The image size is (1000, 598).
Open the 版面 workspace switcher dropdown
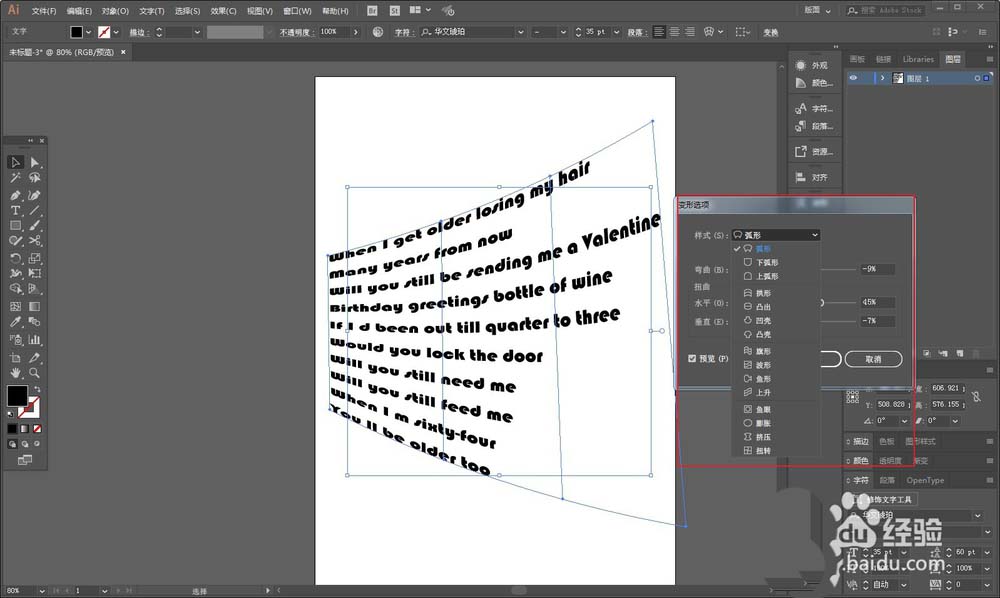[x=817, y=10]
